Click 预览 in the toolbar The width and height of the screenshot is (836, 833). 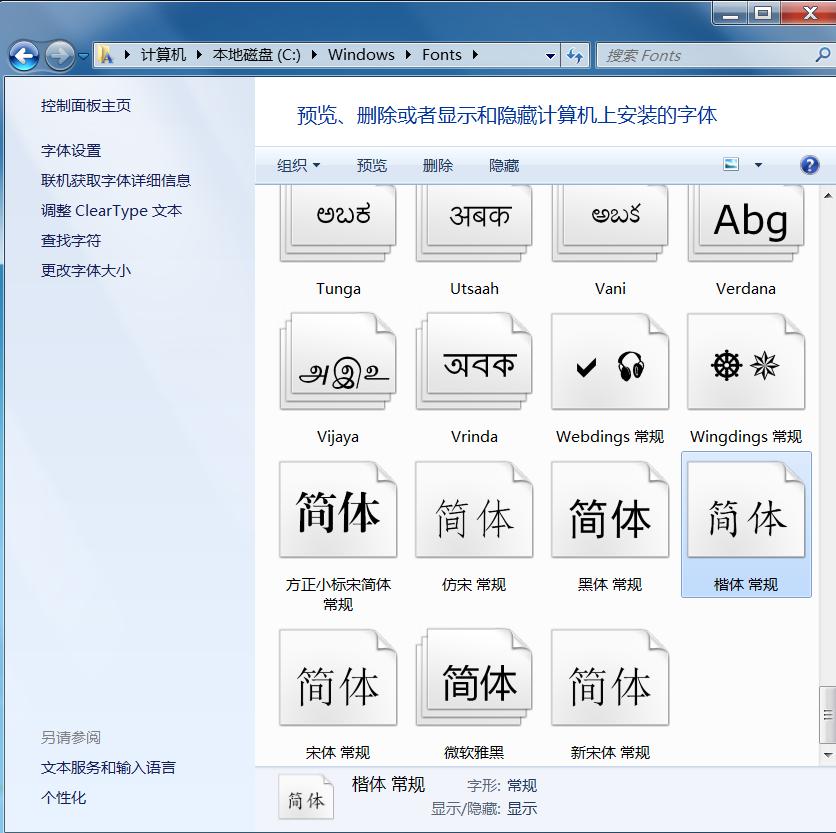pyautogui.click(x=372, y=166)
